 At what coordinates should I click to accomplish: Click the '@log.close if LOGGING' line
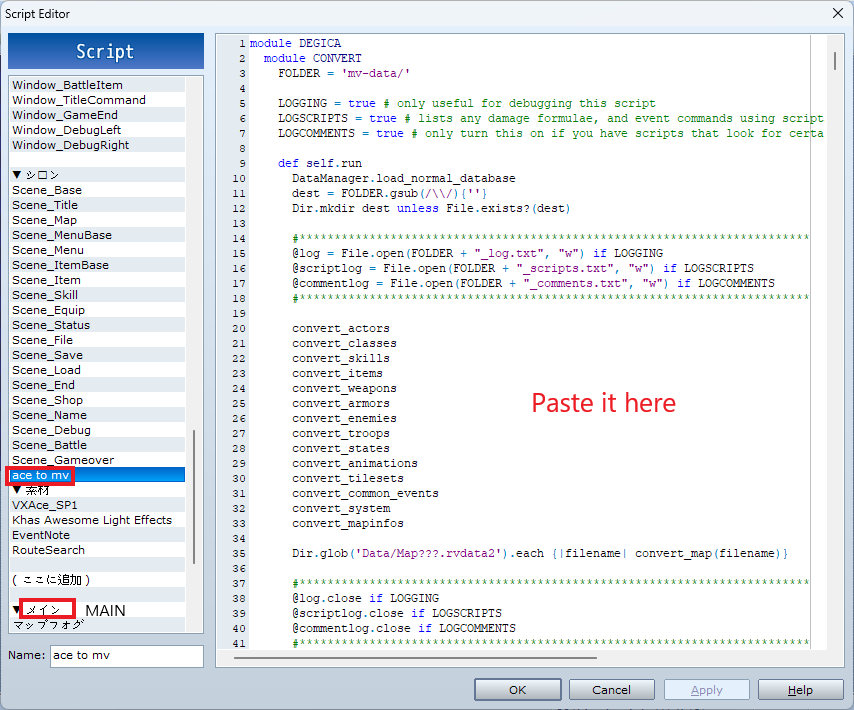coord(365,598)
